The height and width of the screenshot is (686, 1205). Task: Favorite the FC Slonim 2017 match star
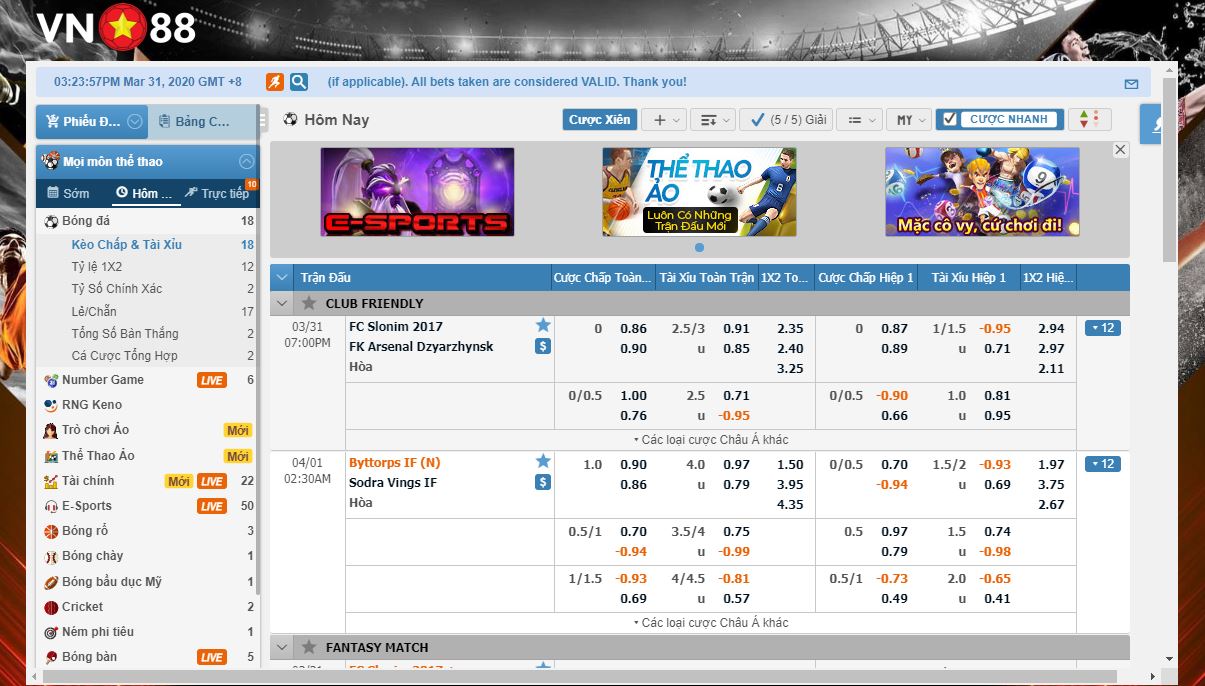pyautogui.click(x=543, y=325)
